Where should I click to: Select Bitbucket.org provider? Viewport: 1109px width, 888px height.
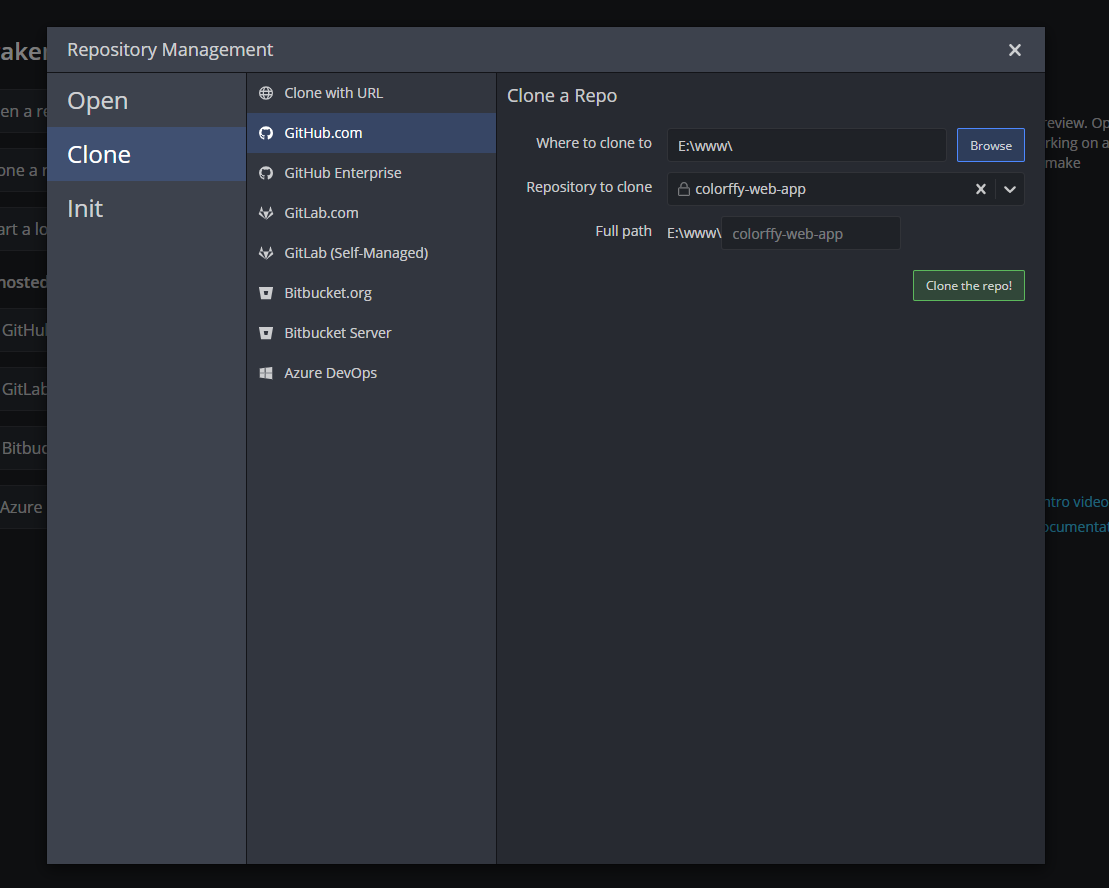(x=371, y=293)
